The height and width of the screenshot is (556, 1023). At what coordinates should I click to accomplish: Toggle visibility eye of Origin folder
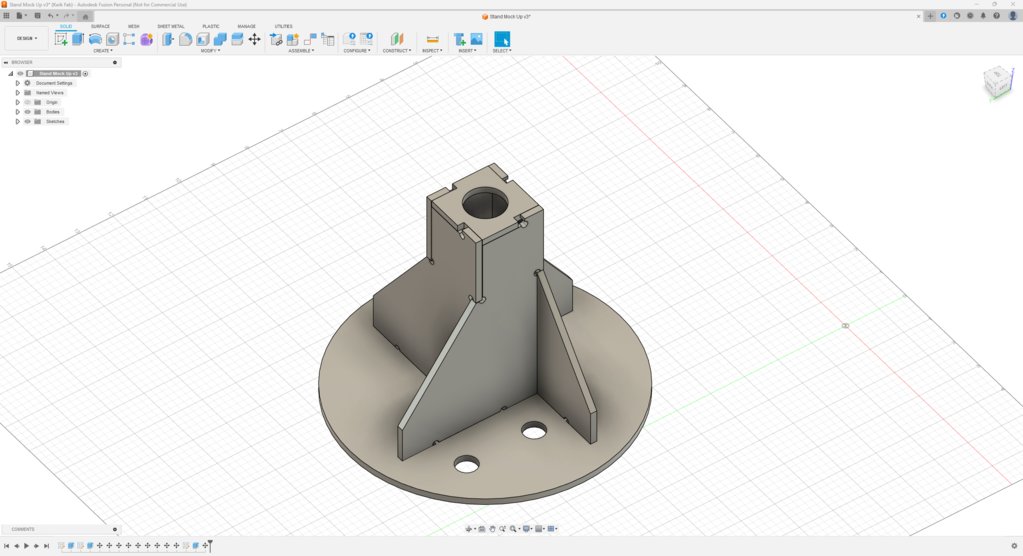point(27,102)
